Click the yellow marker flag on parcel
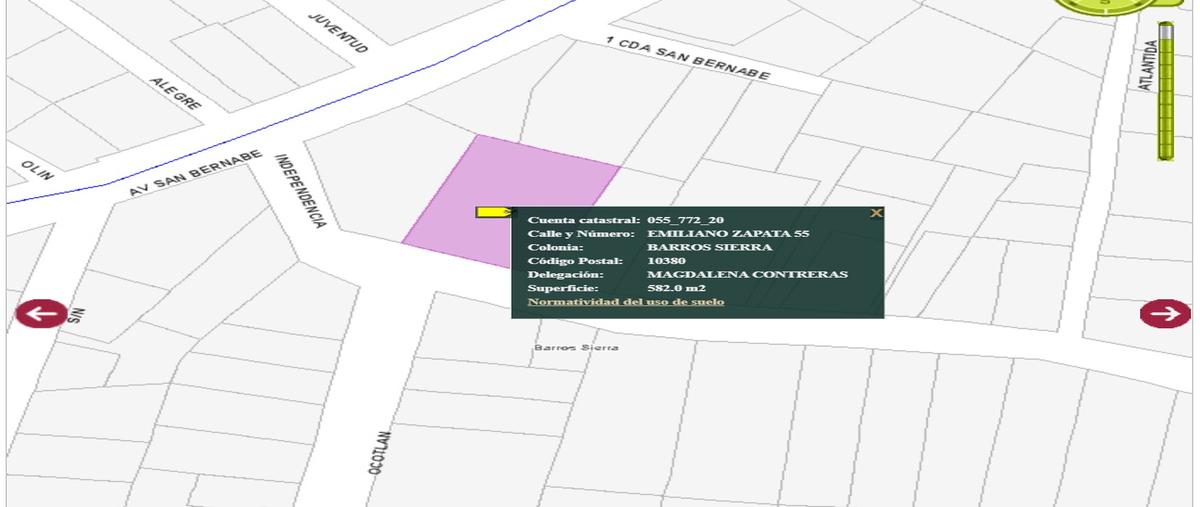Screen dimensions: 1200x507 494,212
